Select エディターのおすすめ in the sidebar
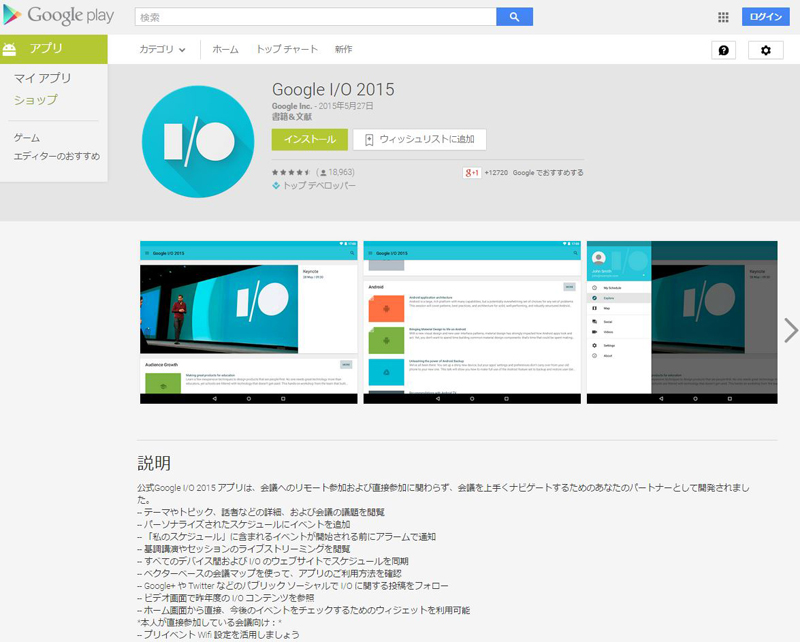 click(x=57, y=156)
